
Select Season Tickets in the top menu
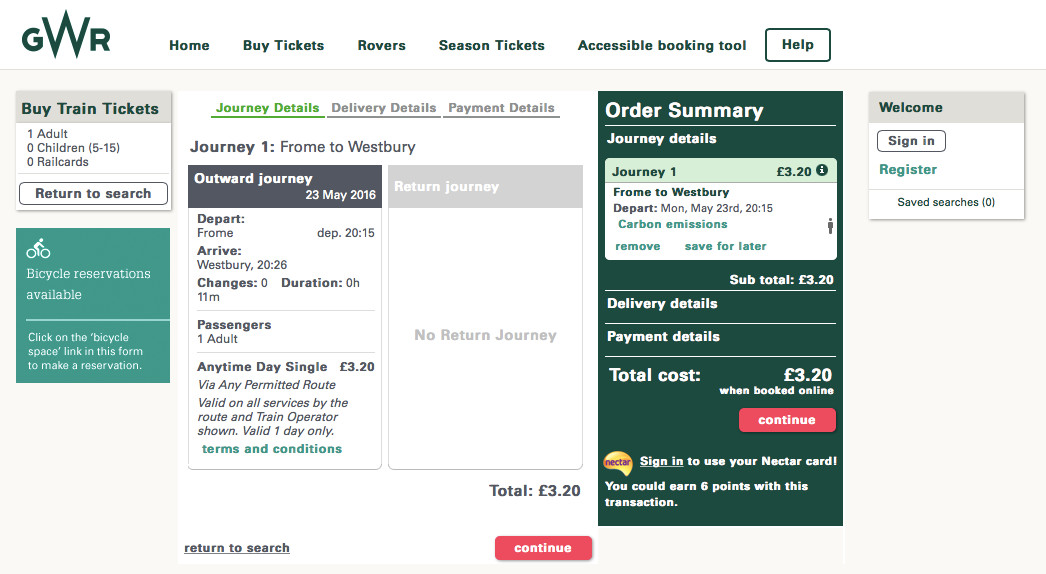[x=491, y=45]
